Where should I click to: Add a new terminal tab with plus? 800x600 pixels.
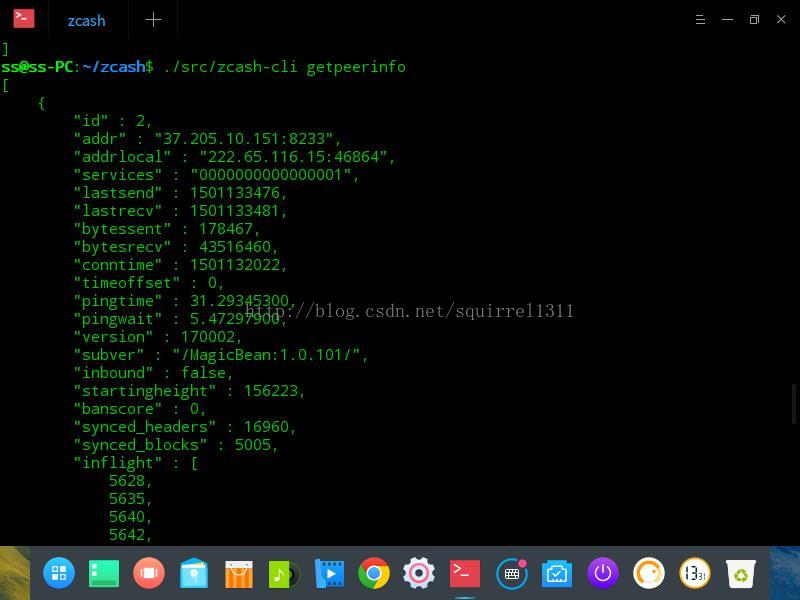coord(153,20)
